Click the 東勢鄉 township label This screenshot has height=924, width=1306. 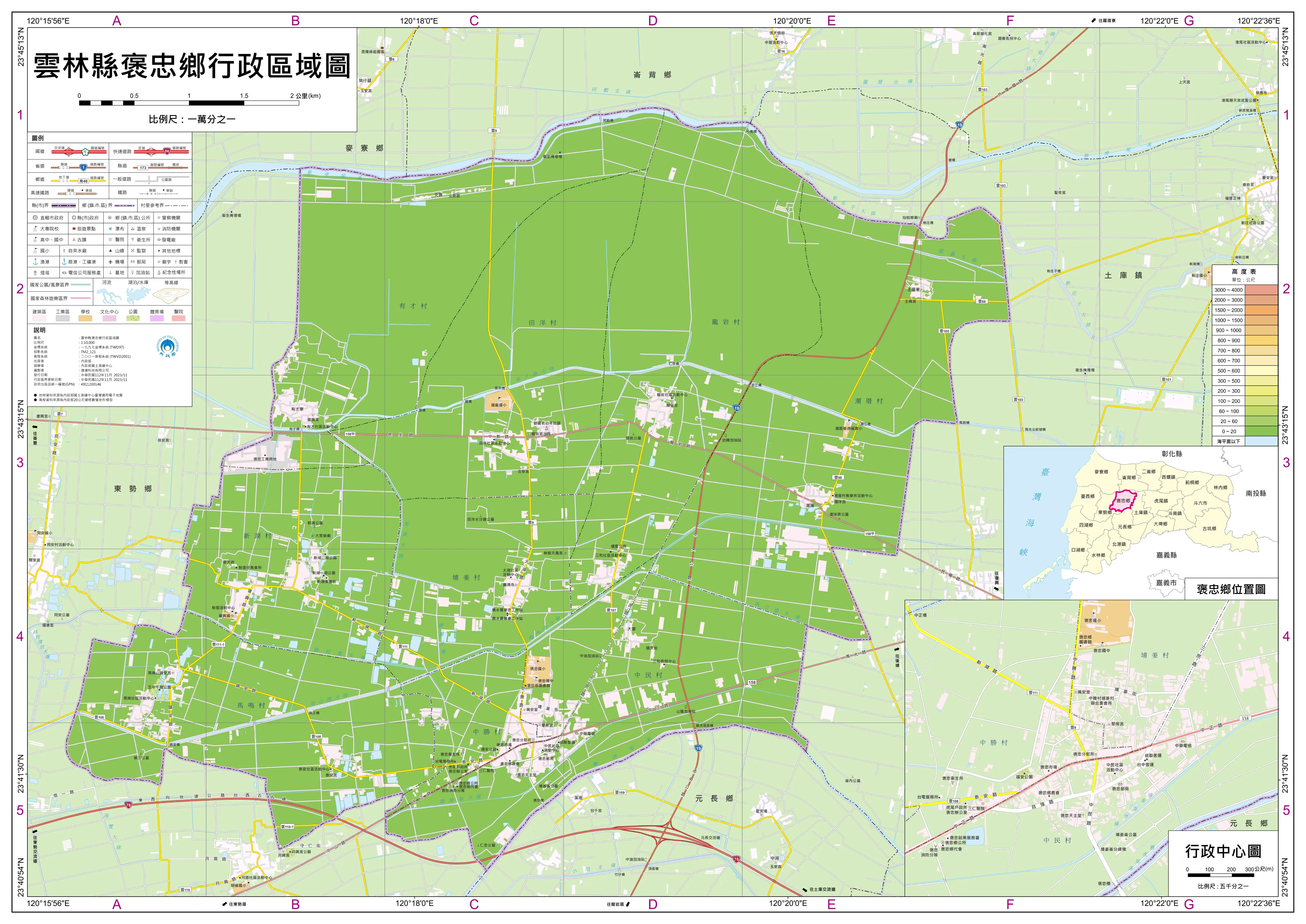[133, 489]
